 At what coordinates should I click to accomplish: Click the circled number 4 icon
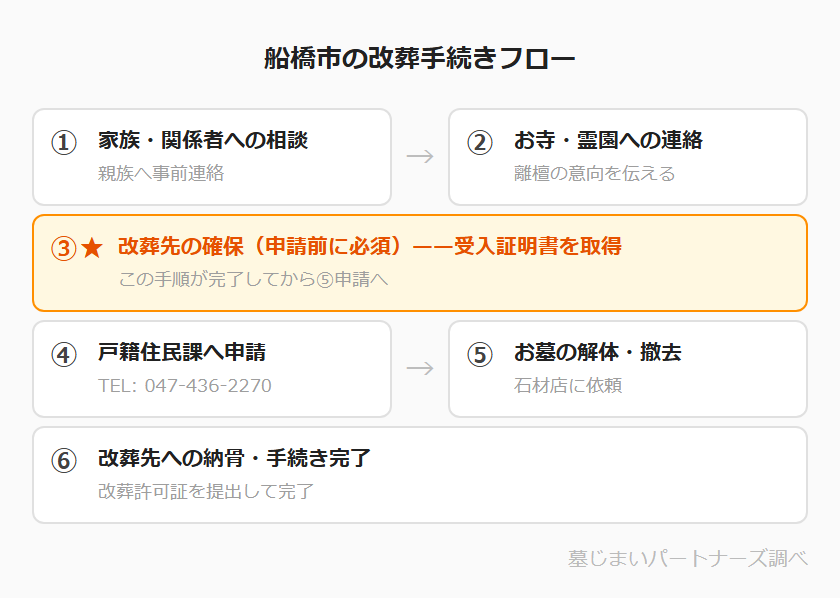64,354
